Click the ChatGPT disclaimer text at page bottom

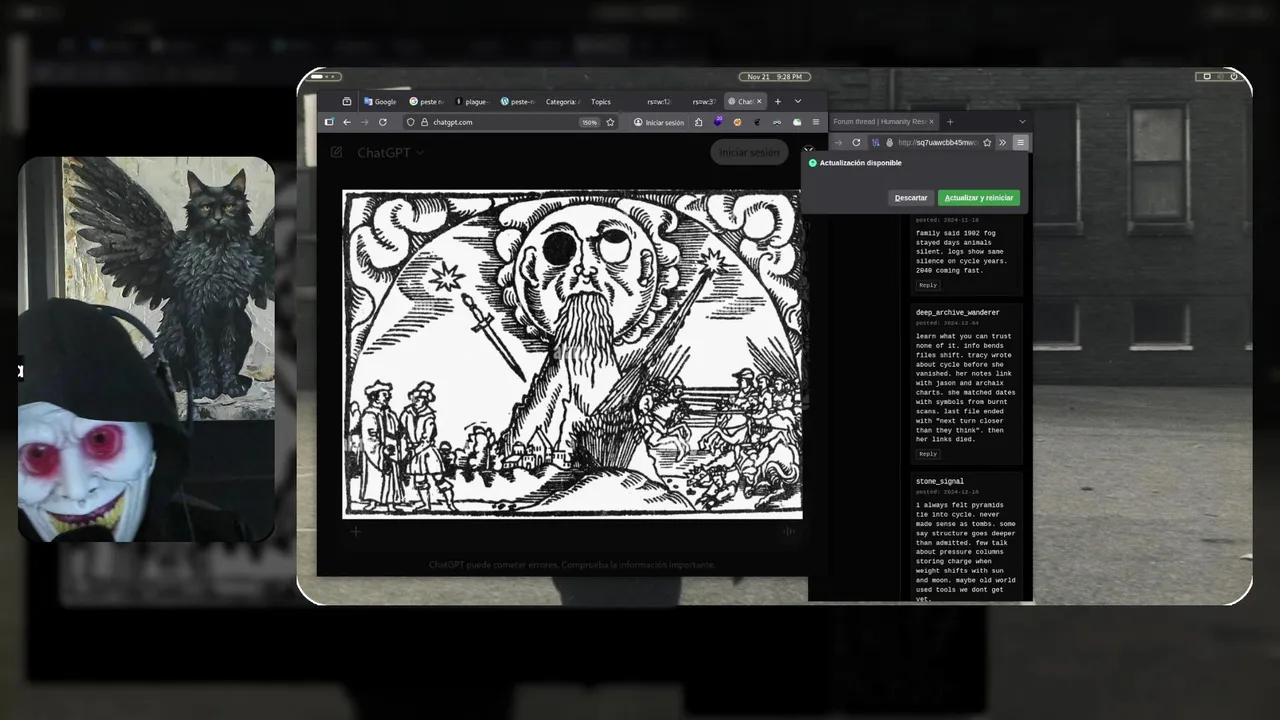pos(572,565)
